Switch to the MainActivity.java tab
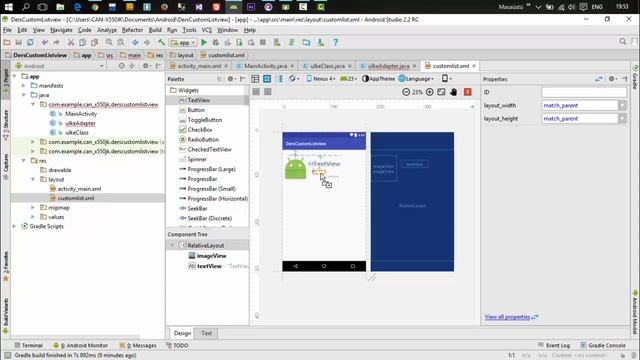 [x=265, y=66]
